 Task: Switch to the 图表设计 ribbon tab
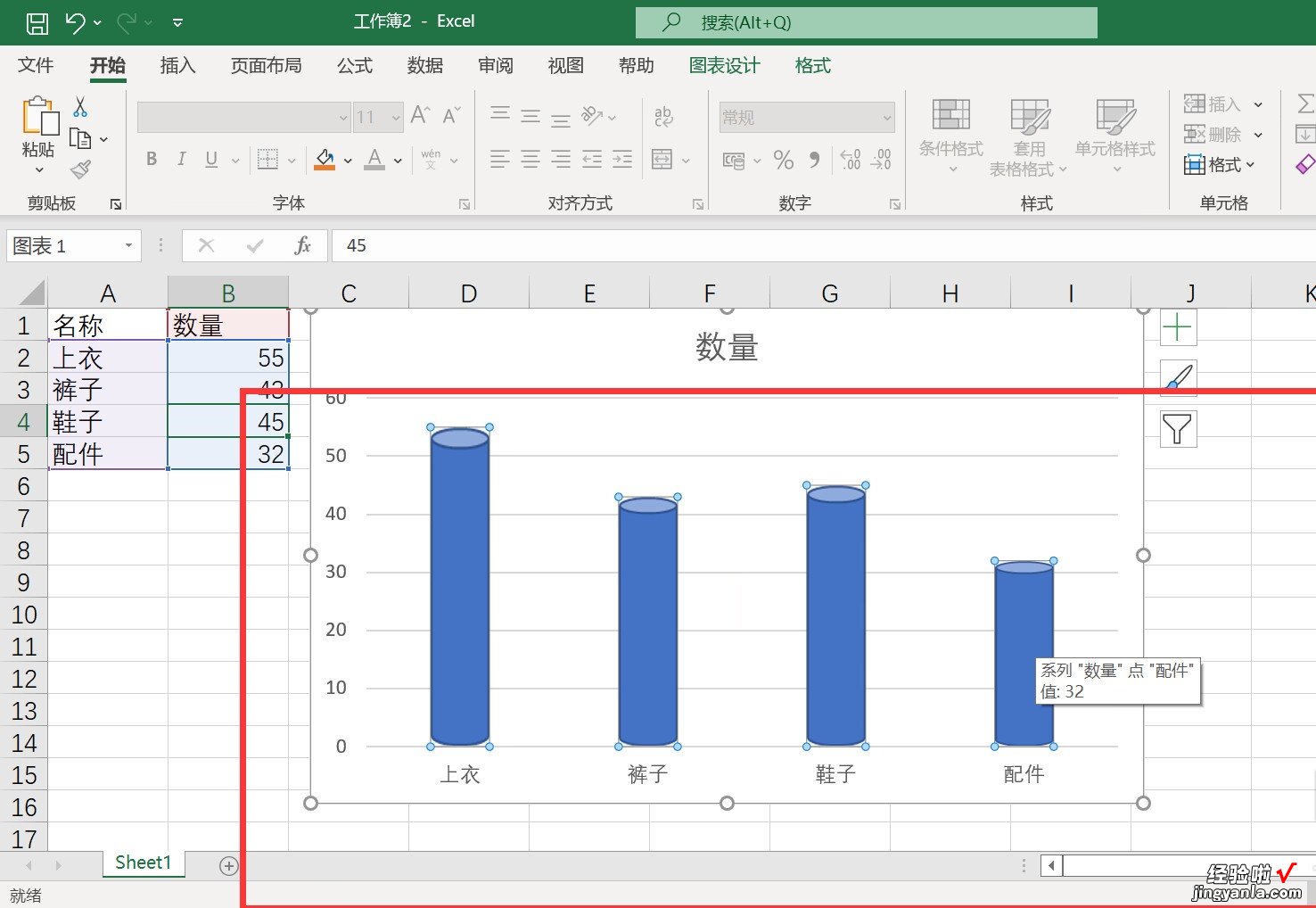[x=724, y=65]
